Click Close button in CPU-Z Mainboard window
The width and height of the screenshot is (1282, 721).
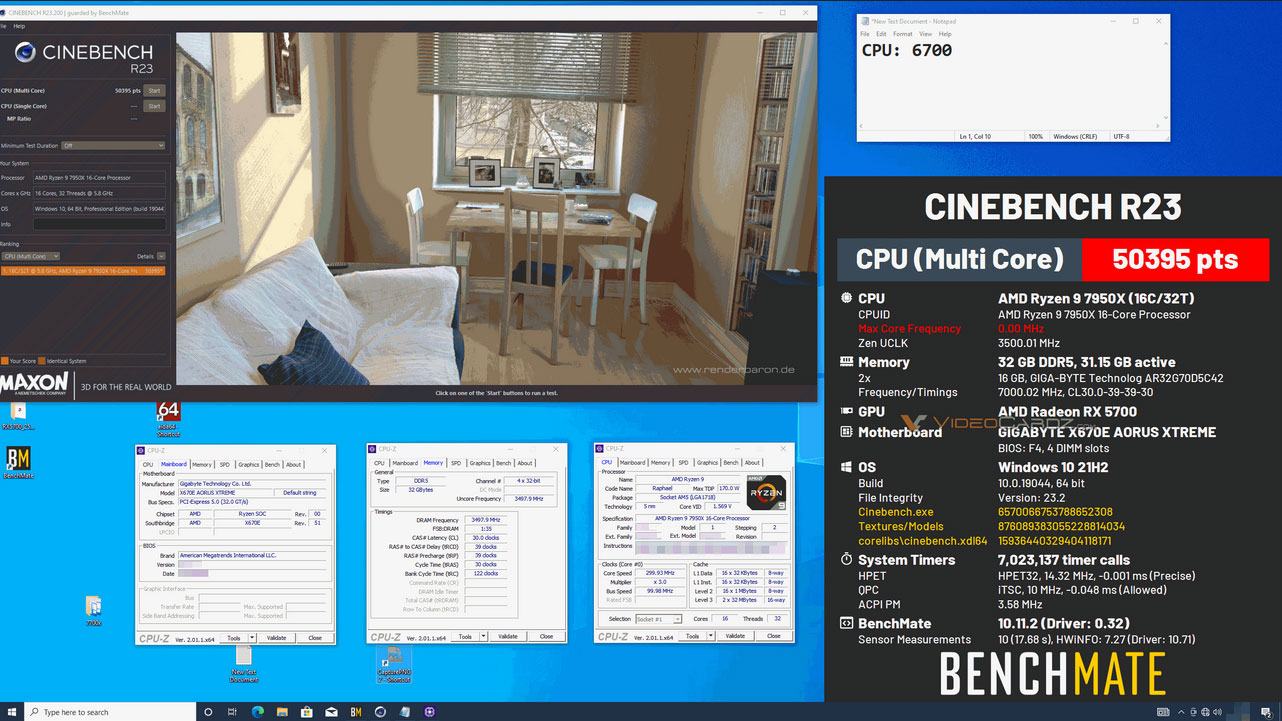pyautogui.click(x=315, y=637)
